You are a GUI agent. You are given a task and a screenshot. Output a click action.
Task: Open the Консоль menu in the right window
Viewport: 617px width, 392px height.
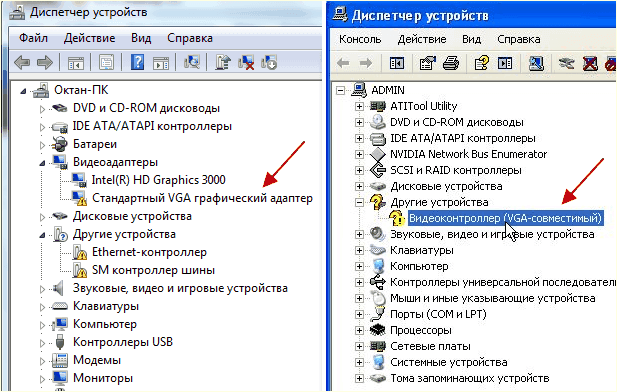pos(360,39)
